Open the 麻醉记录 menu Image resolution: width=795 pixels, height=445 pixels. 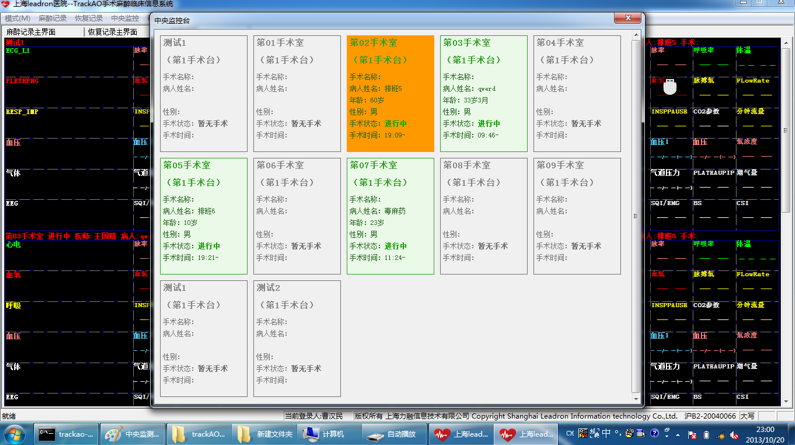[x=52, y=18]
